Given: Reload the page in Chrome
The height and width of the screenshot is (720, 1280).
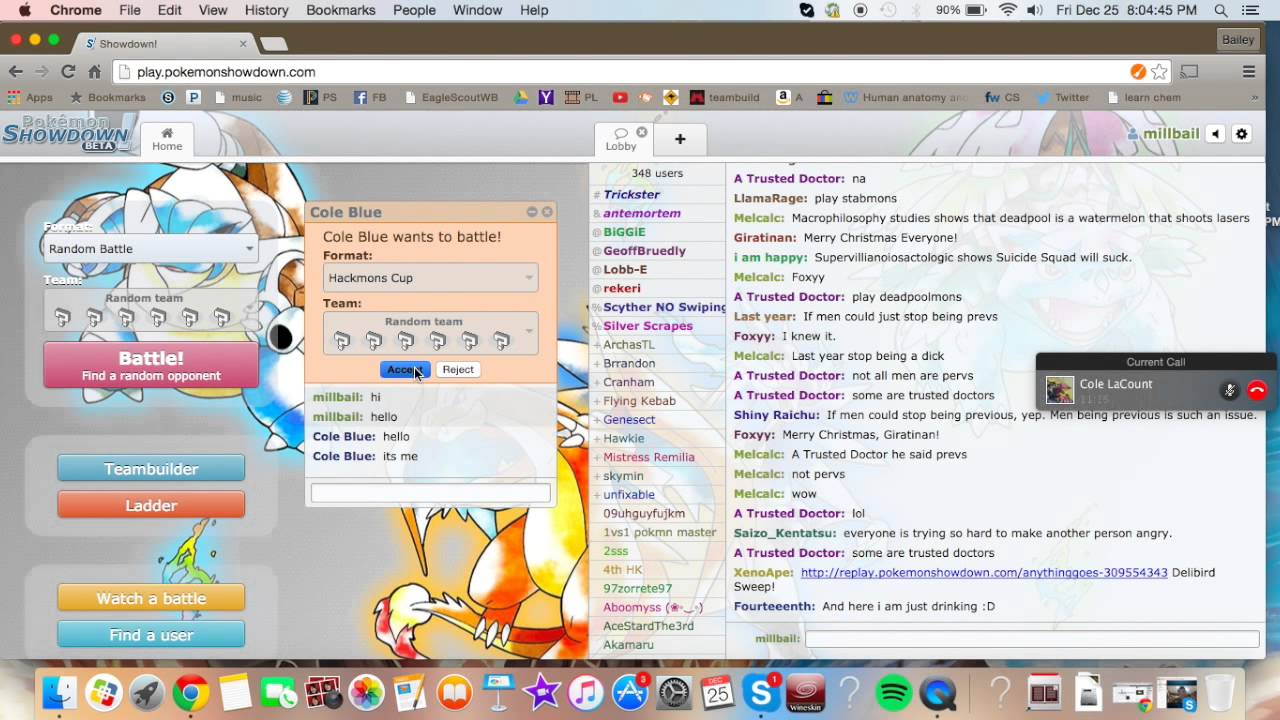Looking at the screenshot, I should 68,72.
